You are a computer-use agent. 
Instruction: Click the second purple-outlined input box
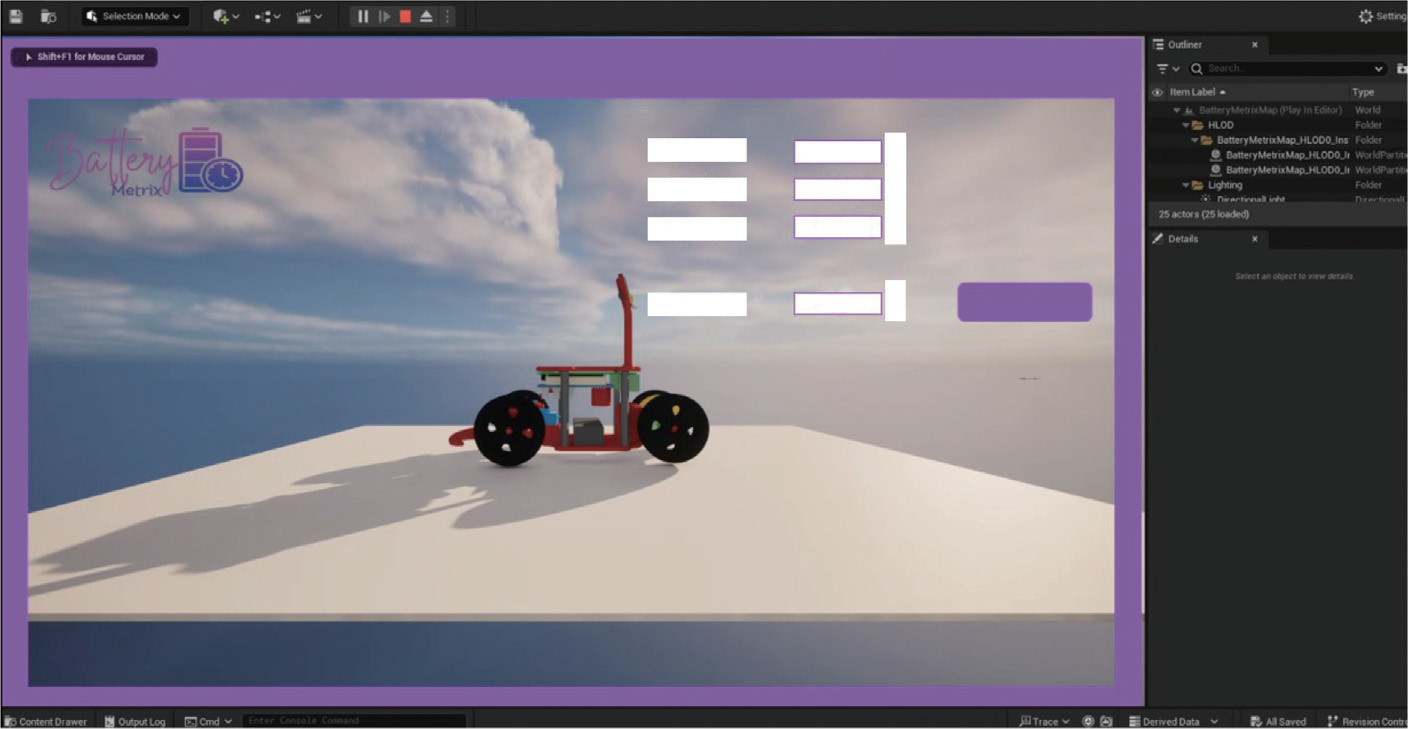(838, 189)
